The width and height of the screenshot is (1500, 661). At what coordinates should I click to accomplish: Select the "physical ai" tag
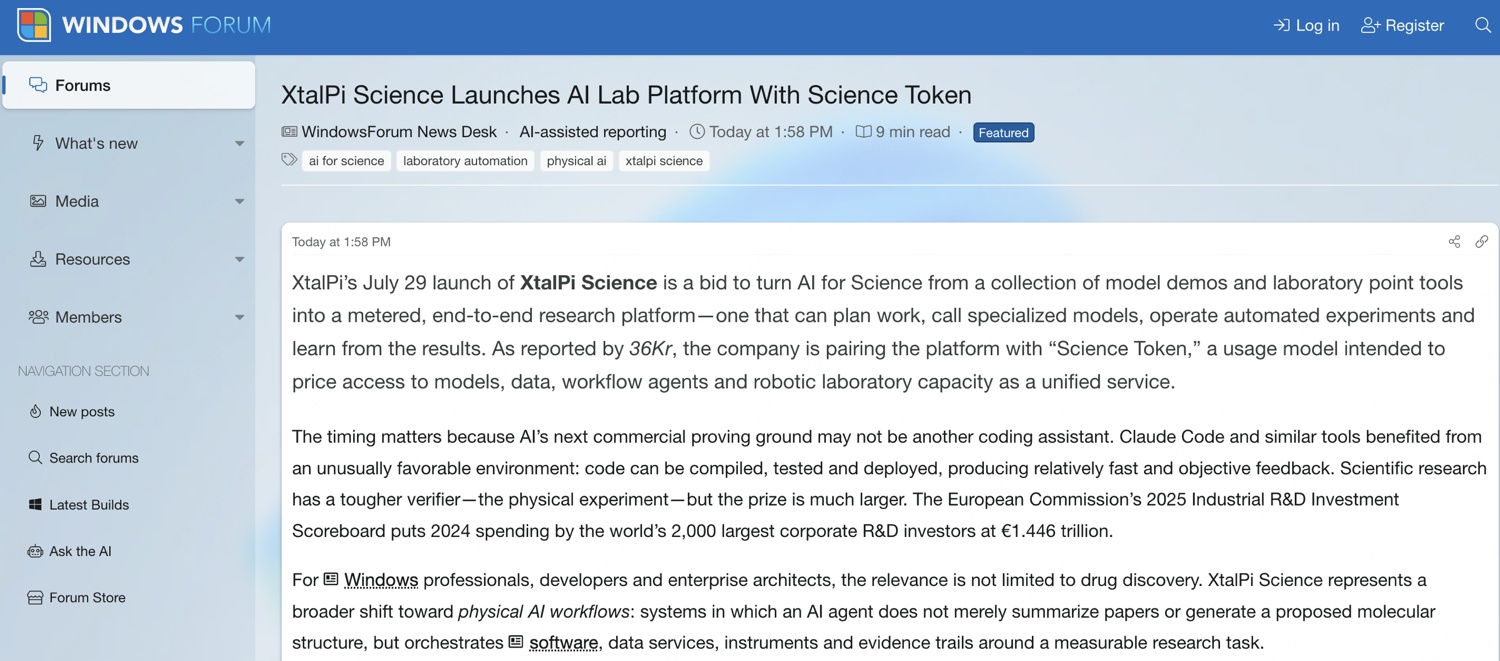[x=577, y=160]
